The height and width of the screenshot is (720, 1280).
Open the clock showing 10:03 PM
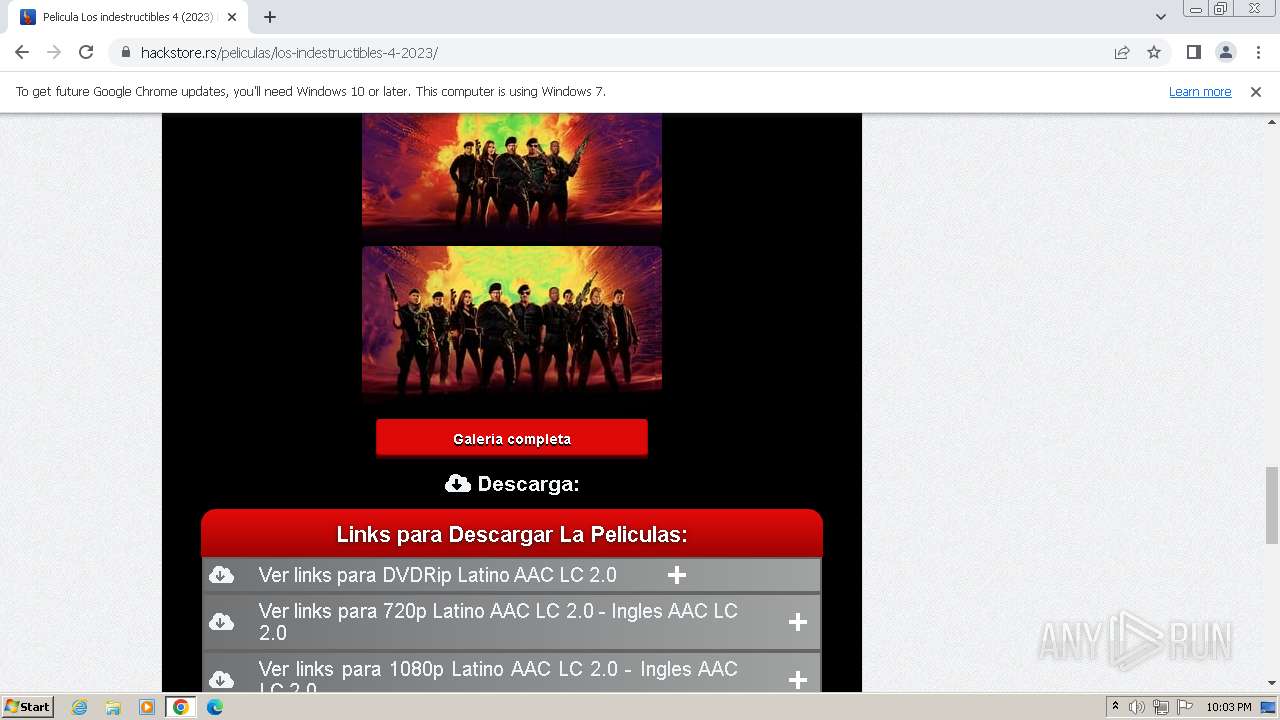pos(1229,707)
